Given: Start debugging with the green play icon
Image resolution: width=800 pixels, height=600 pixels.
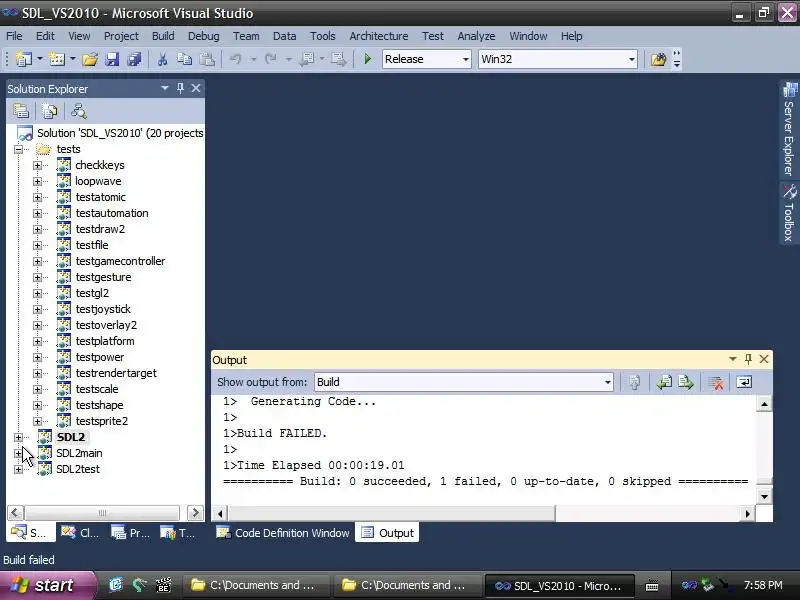Looking at the screenshot, I should [367, 59].
